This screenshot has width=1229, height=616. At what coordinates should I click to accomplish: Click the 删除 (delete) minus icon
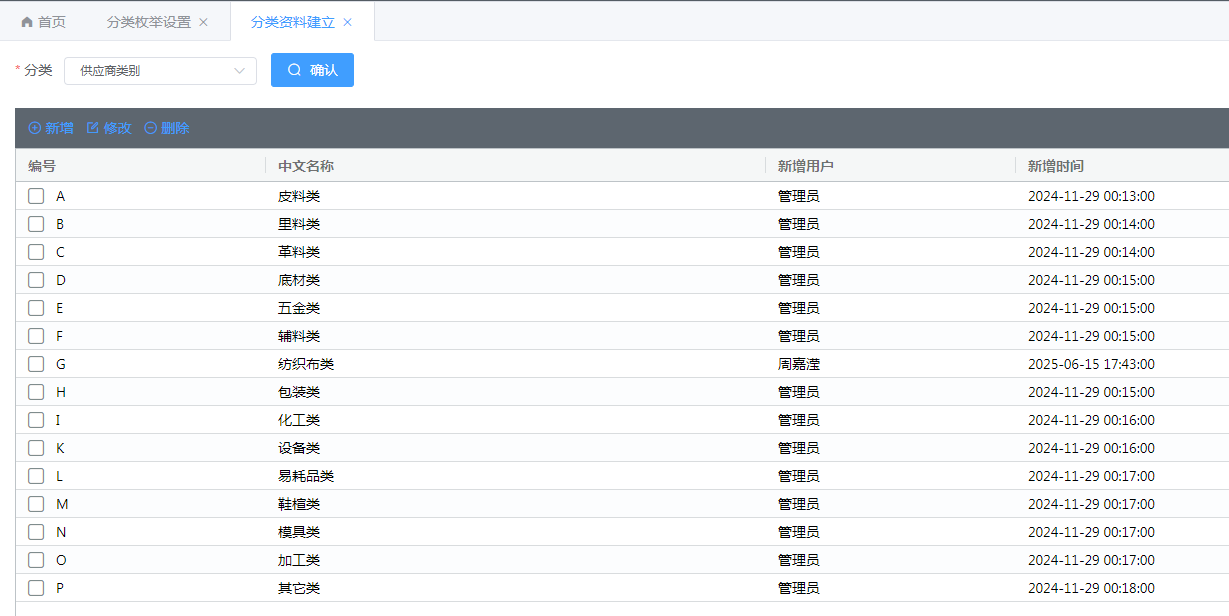click(x=151, y=128)
